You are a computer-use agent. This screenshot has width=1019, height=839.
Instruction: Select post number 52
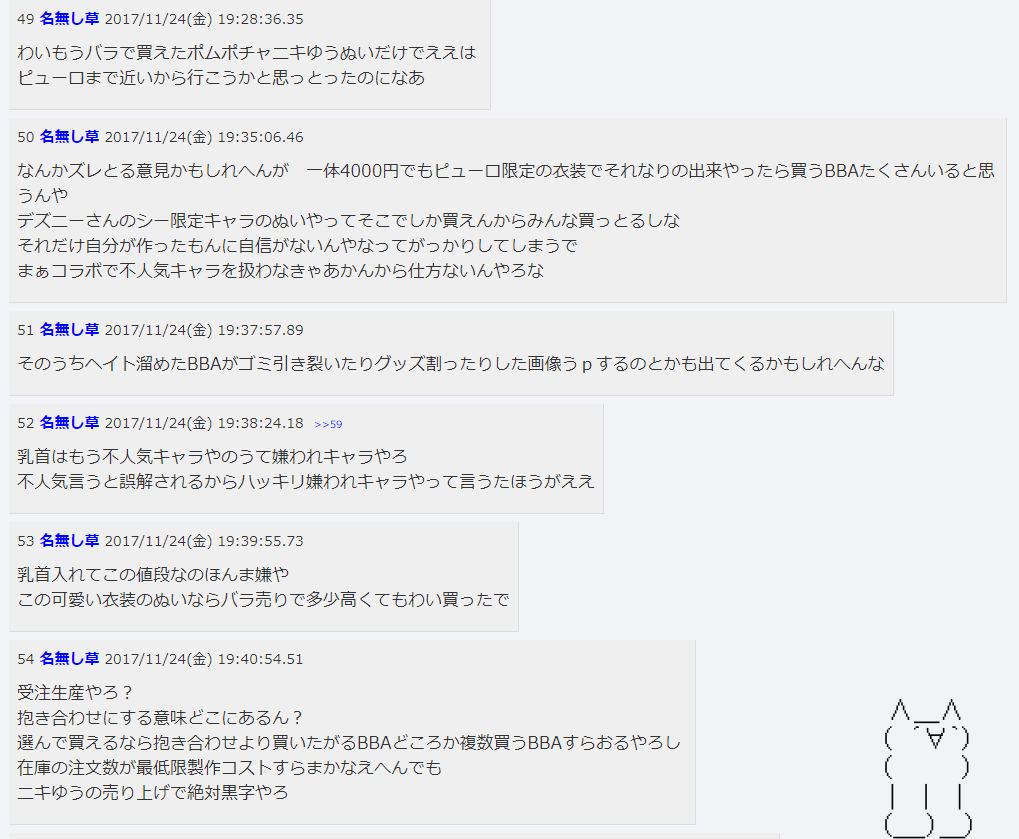point(25,423)
